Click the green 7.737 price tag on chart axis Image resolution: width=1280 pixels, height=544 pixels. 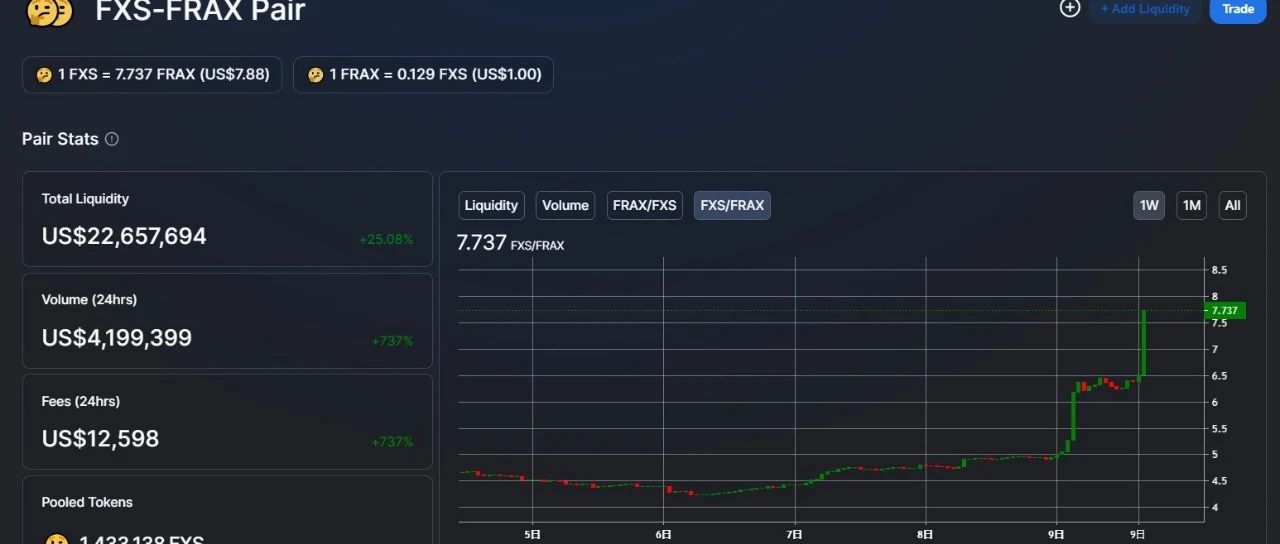tap(1225, 311)
